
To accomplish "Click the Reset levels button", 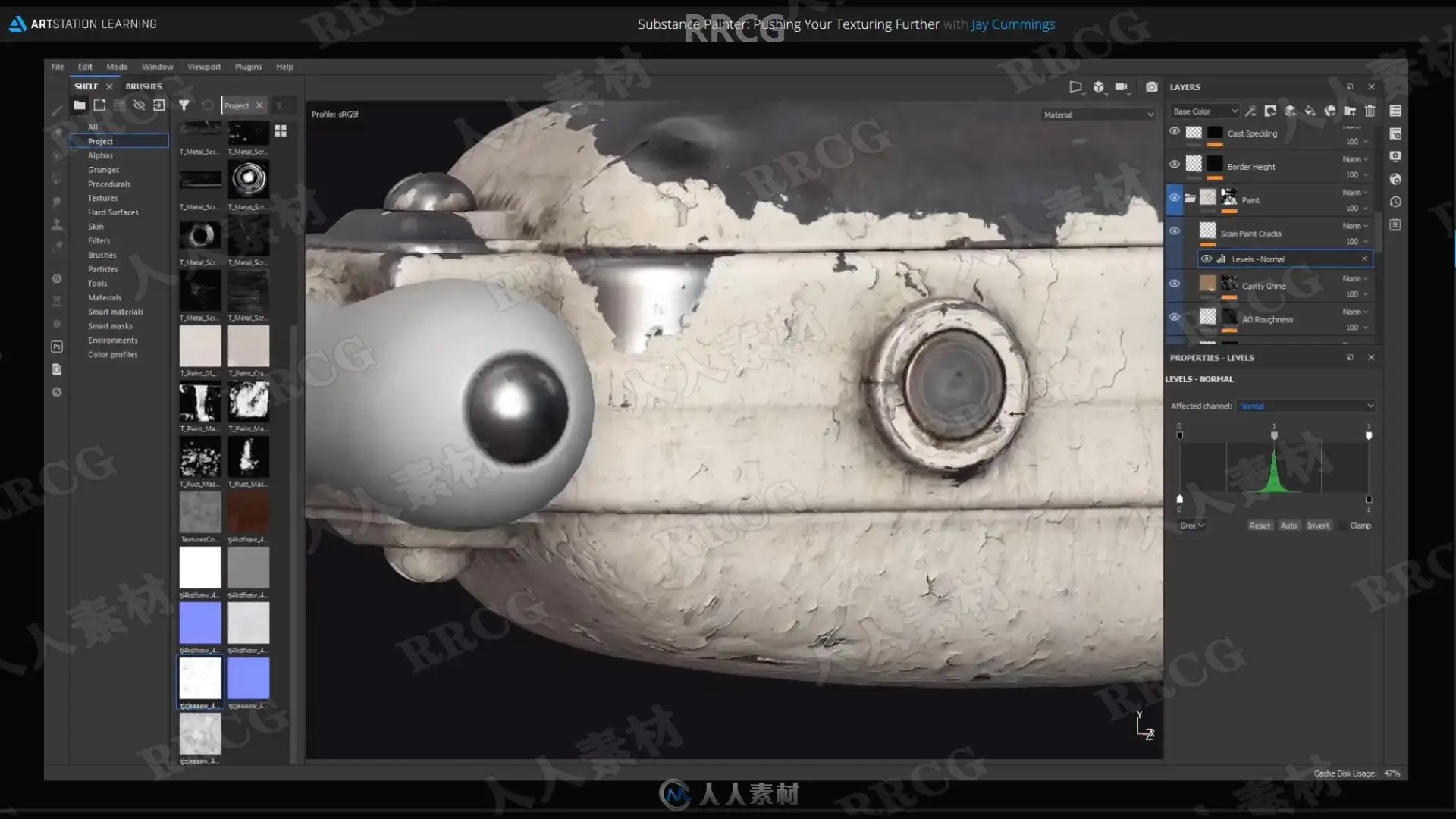I will (x=1260, y=526).
